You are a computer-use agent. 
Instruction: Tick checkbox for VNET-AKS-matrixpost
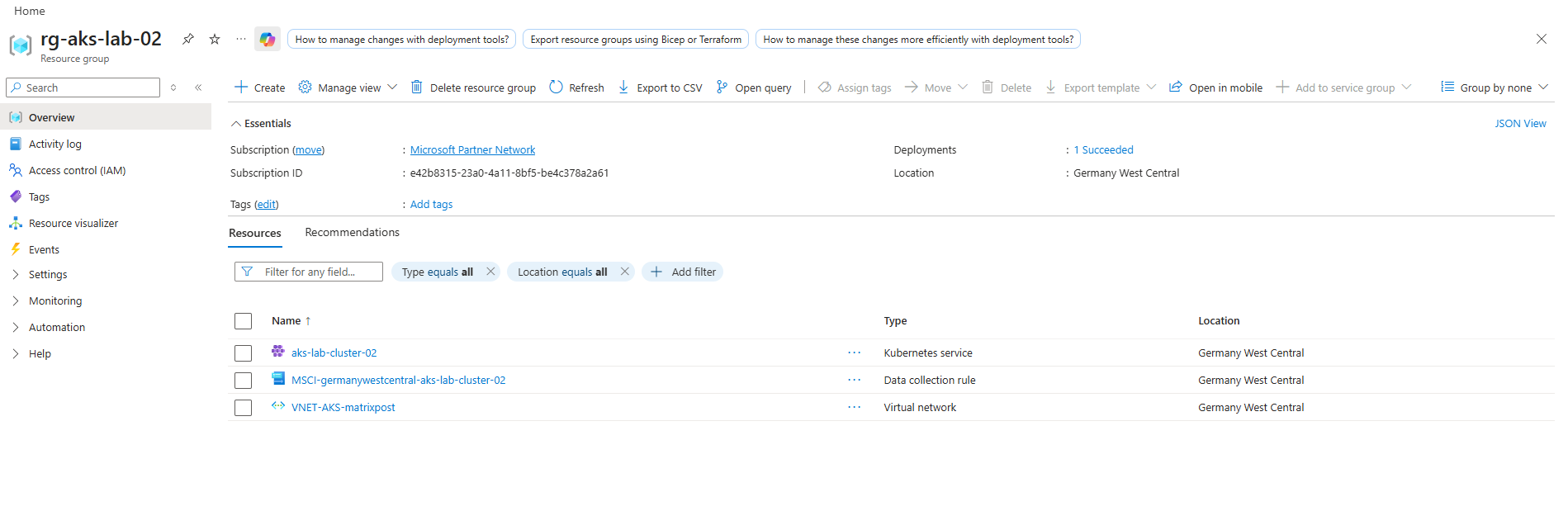243,408
